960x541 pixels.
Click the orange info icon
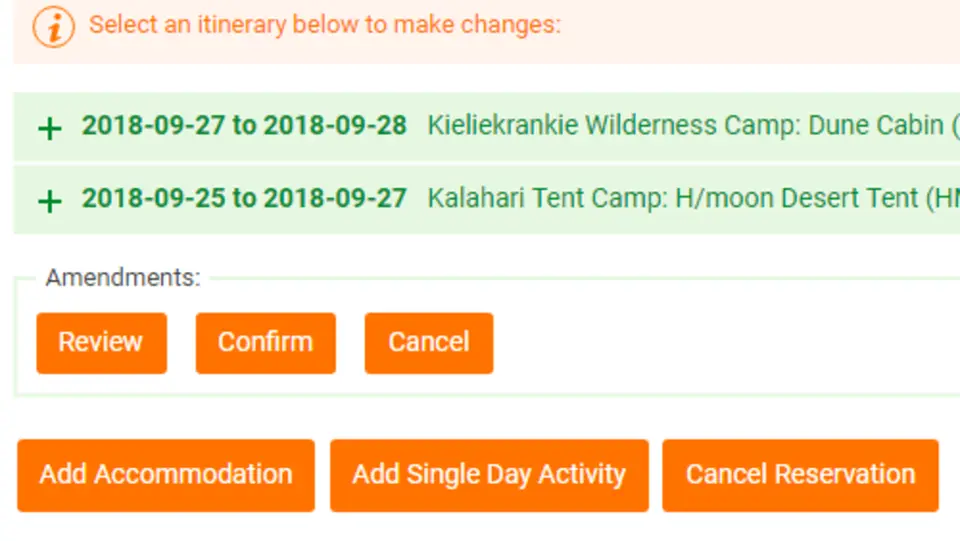[x=54, y=27]
